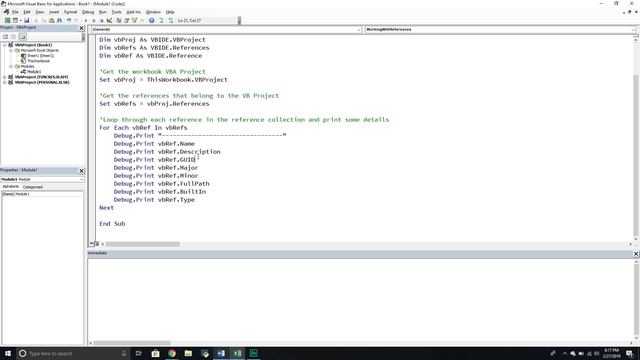Click the Insert UserForm toolbar icon
This screenshot has width=640, height=360.
pyautogui.click(x=15, y=20)
